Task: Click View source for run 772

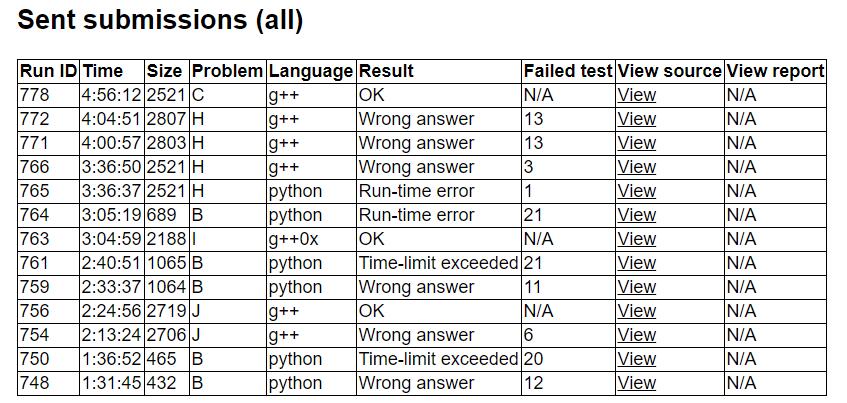Action: (636, 119)
